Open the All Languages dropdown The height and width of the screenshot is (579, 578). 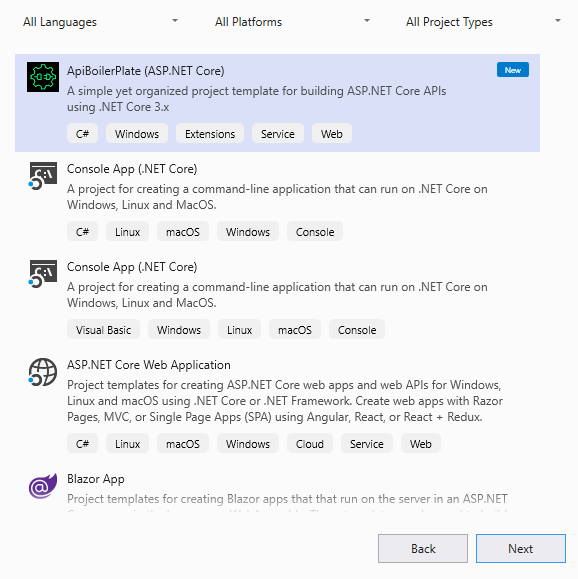[x=100, y=22]
